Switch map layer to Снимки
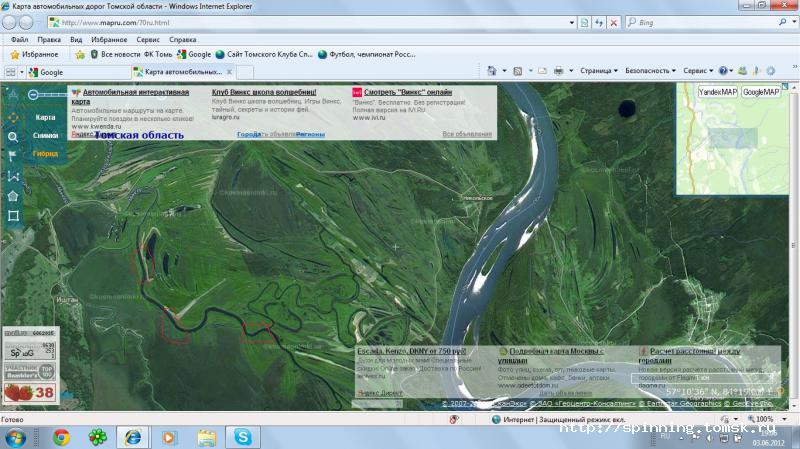 [x=46, y=136]
